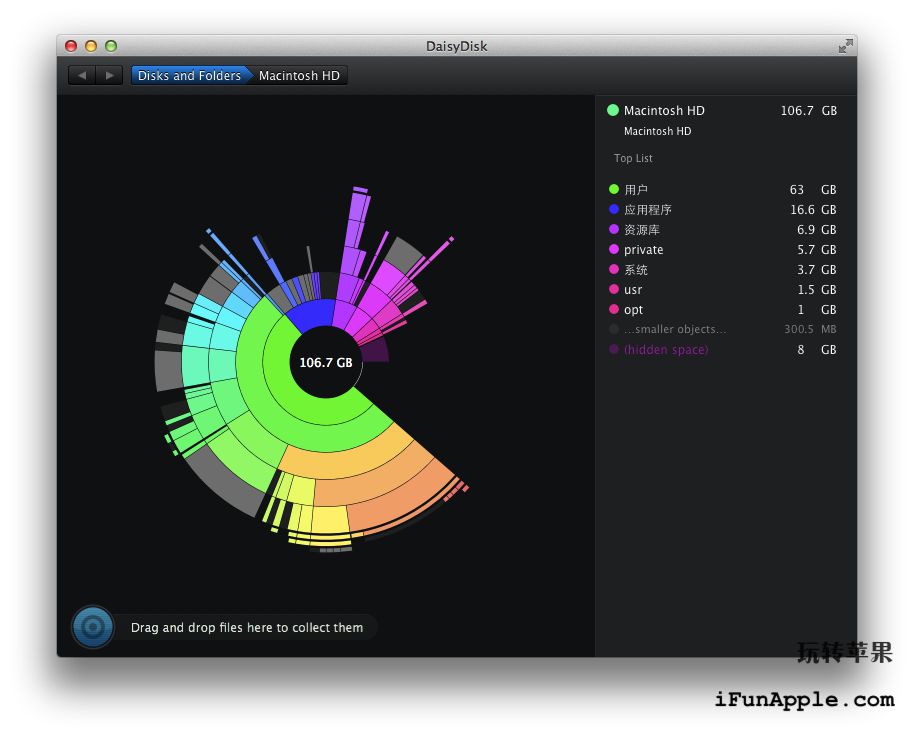Select the 资源库 row in Top List
The width and height of the screenshot is (914, 736).
tap(722, 230)
